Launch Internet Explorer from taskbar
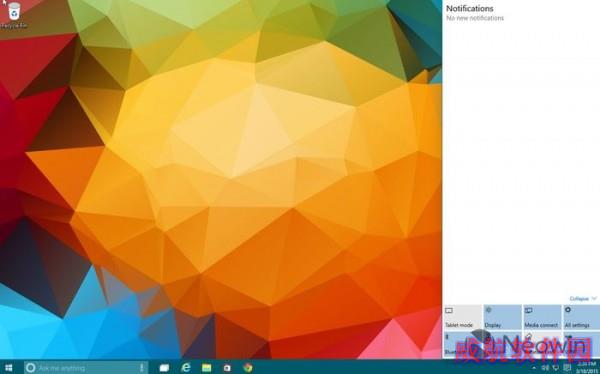The height and width of the screenshot is (374, 600). 186,368
